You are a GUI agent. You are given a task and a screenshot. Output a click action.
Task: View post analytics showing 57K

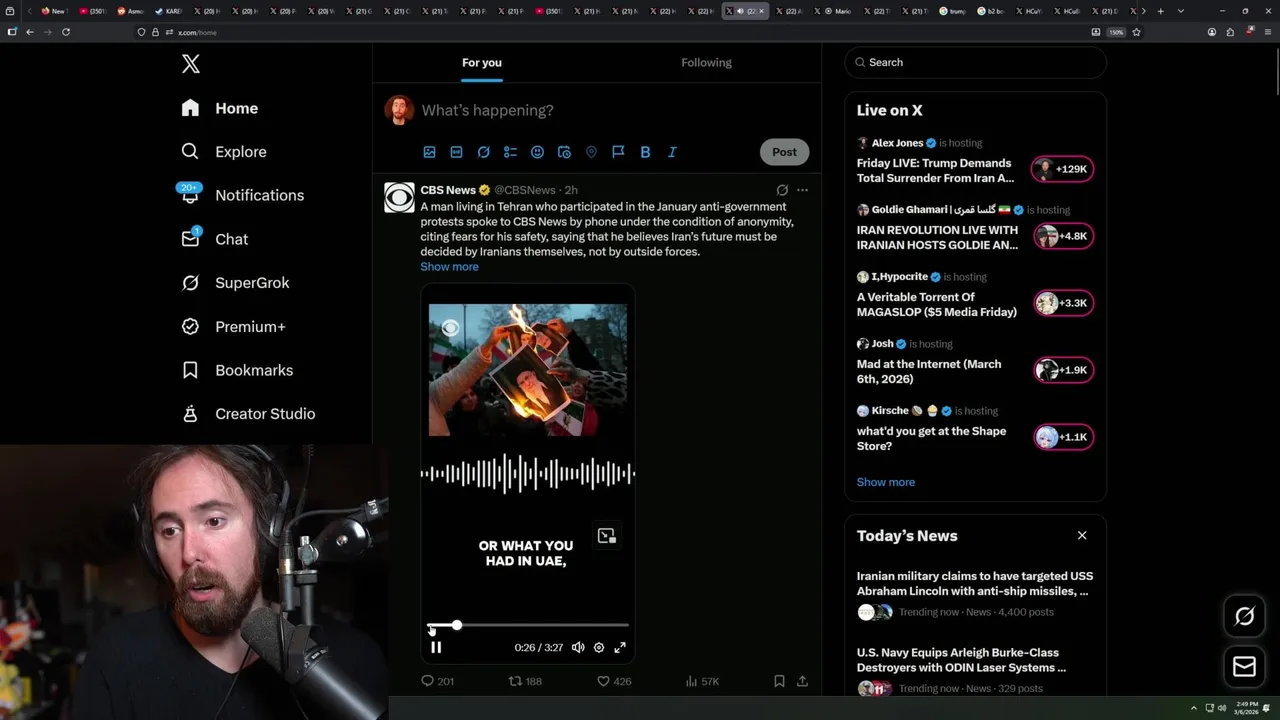(702, 681)
